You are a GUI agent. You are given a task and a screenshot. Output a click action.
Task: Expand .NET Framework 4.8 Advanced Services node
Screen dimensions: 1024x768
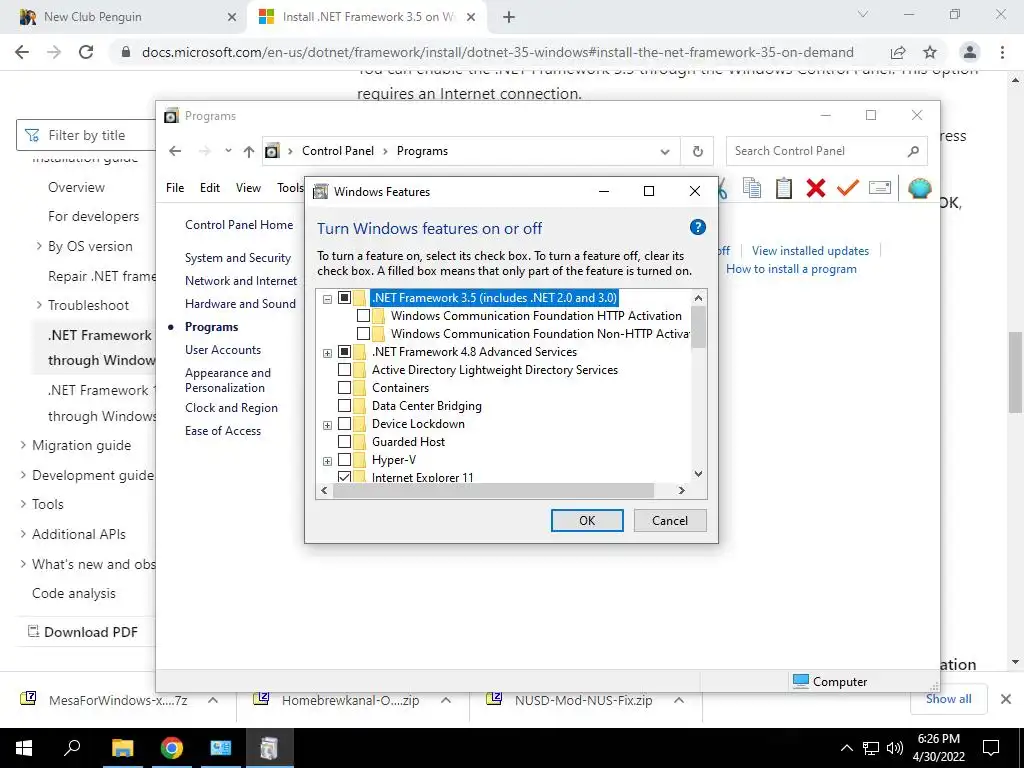pos(327,353)
